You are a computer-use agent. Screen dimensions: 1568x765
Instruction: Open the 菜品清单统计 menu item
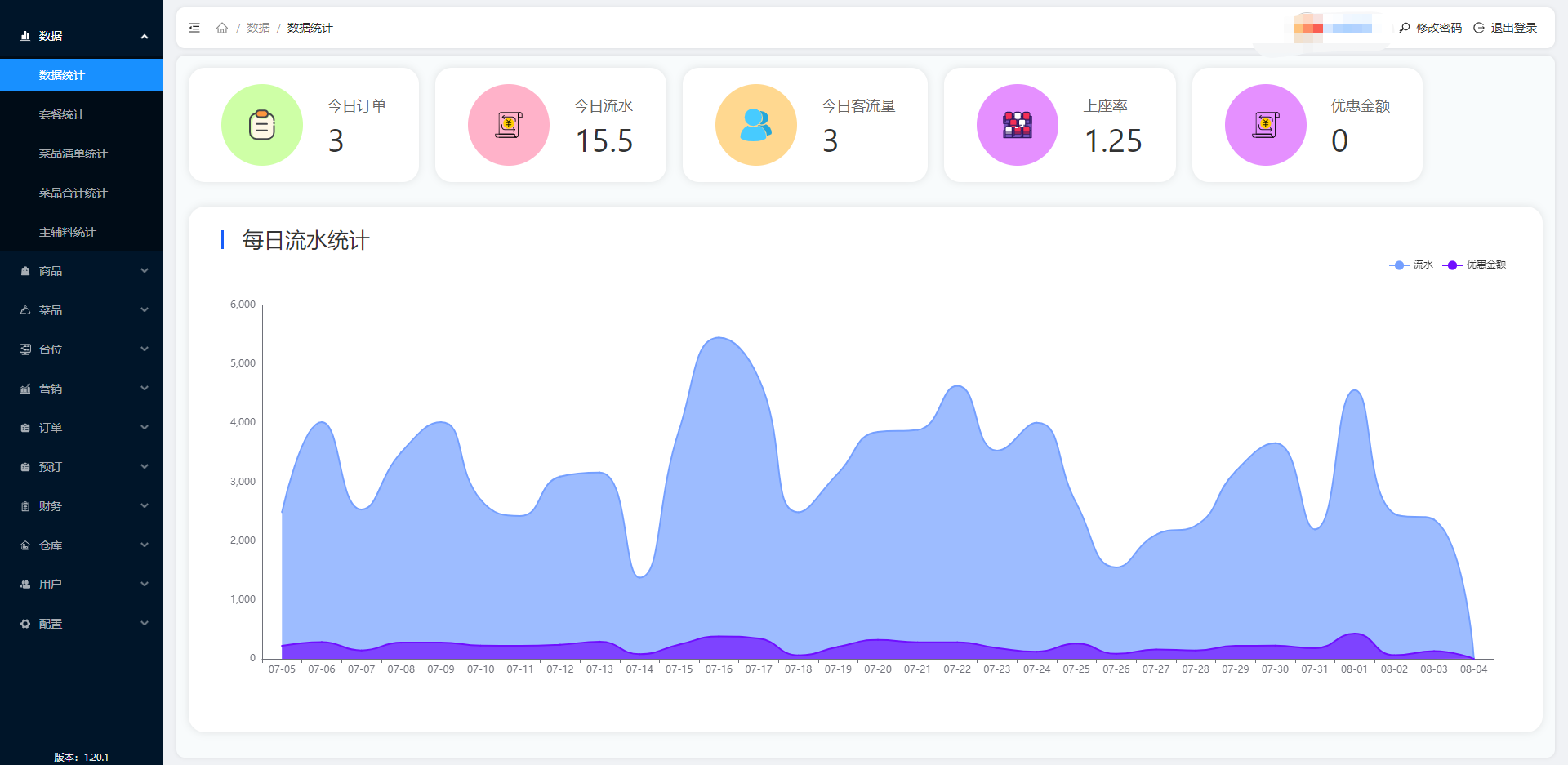coord(73,153)
